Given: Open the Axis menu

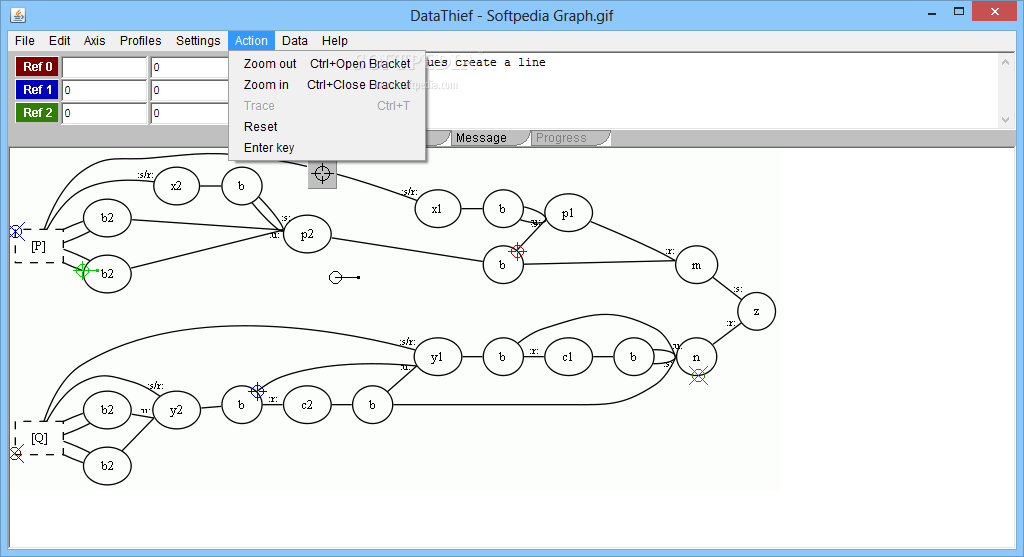Looking at the screenshot, I should pos(94,40).
